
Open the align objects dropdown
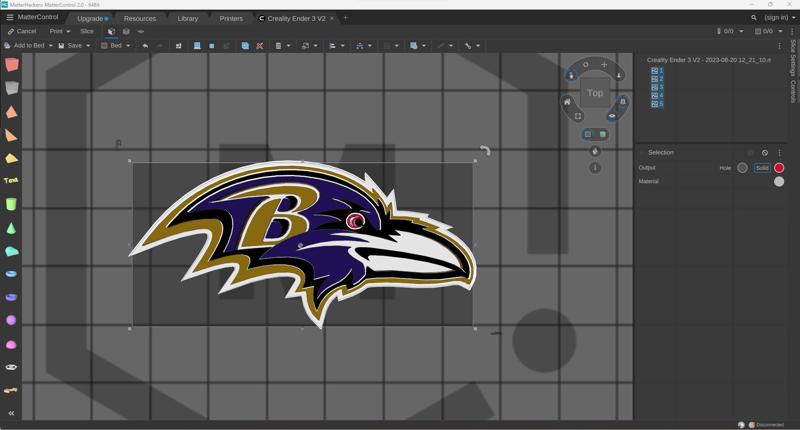pos(337,46)
